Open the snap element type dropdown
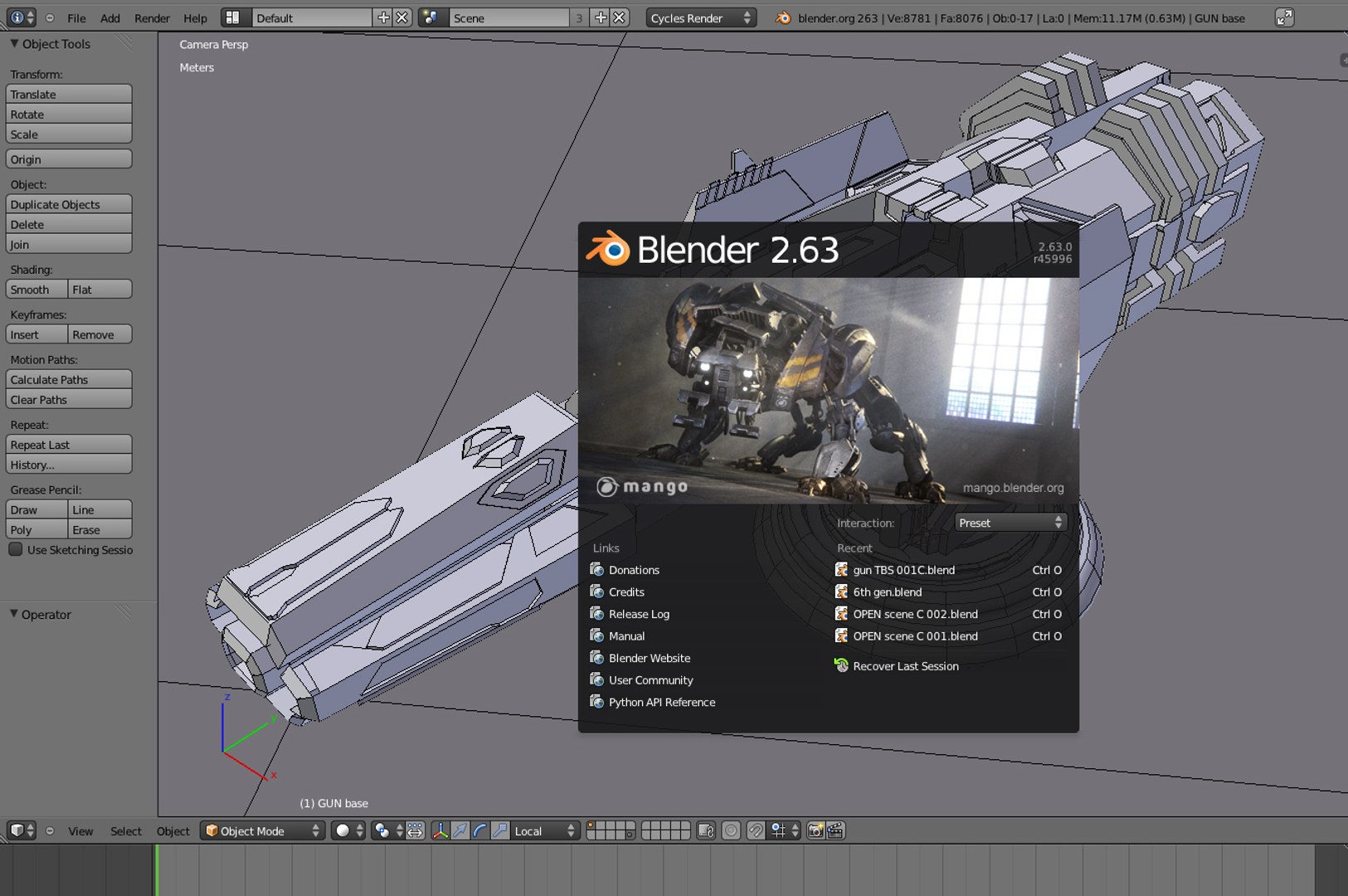 (784, 830)
